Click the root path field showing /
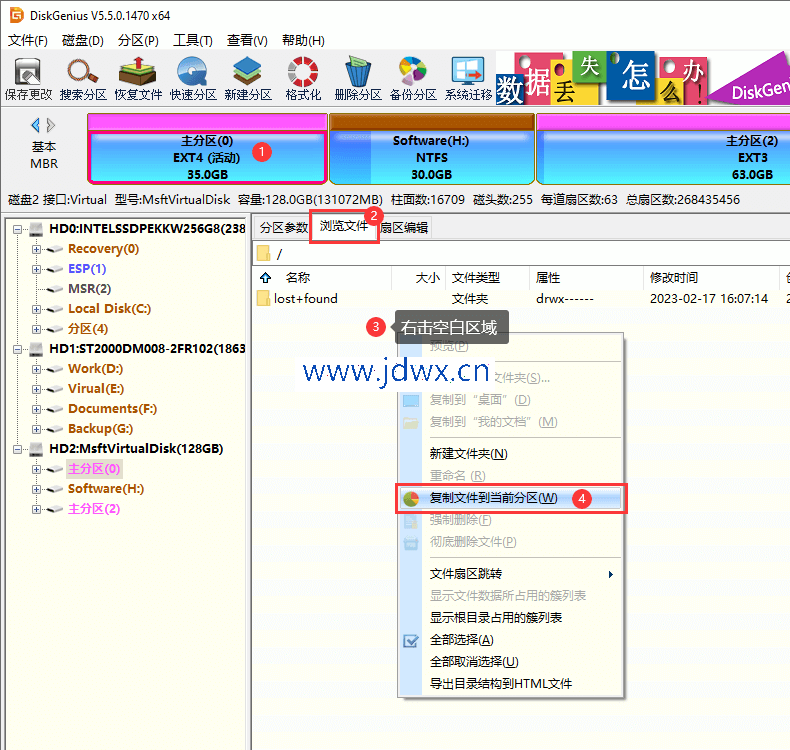 tap(521, 253)
